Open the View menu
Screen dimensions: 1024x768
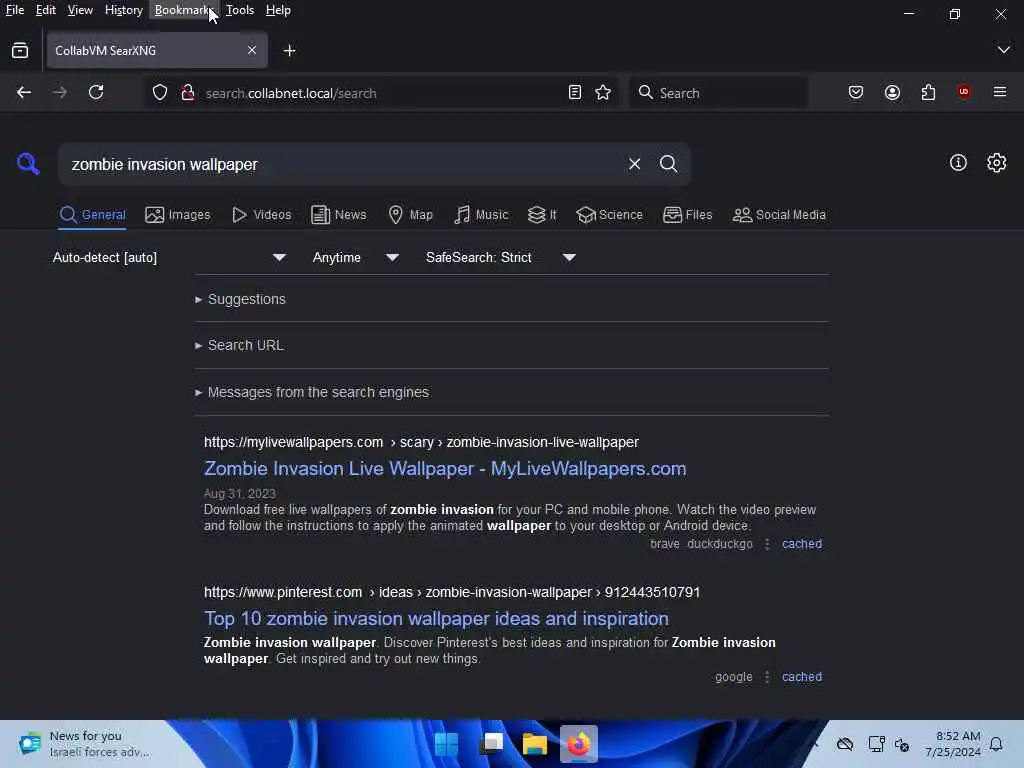click(80, 10)
